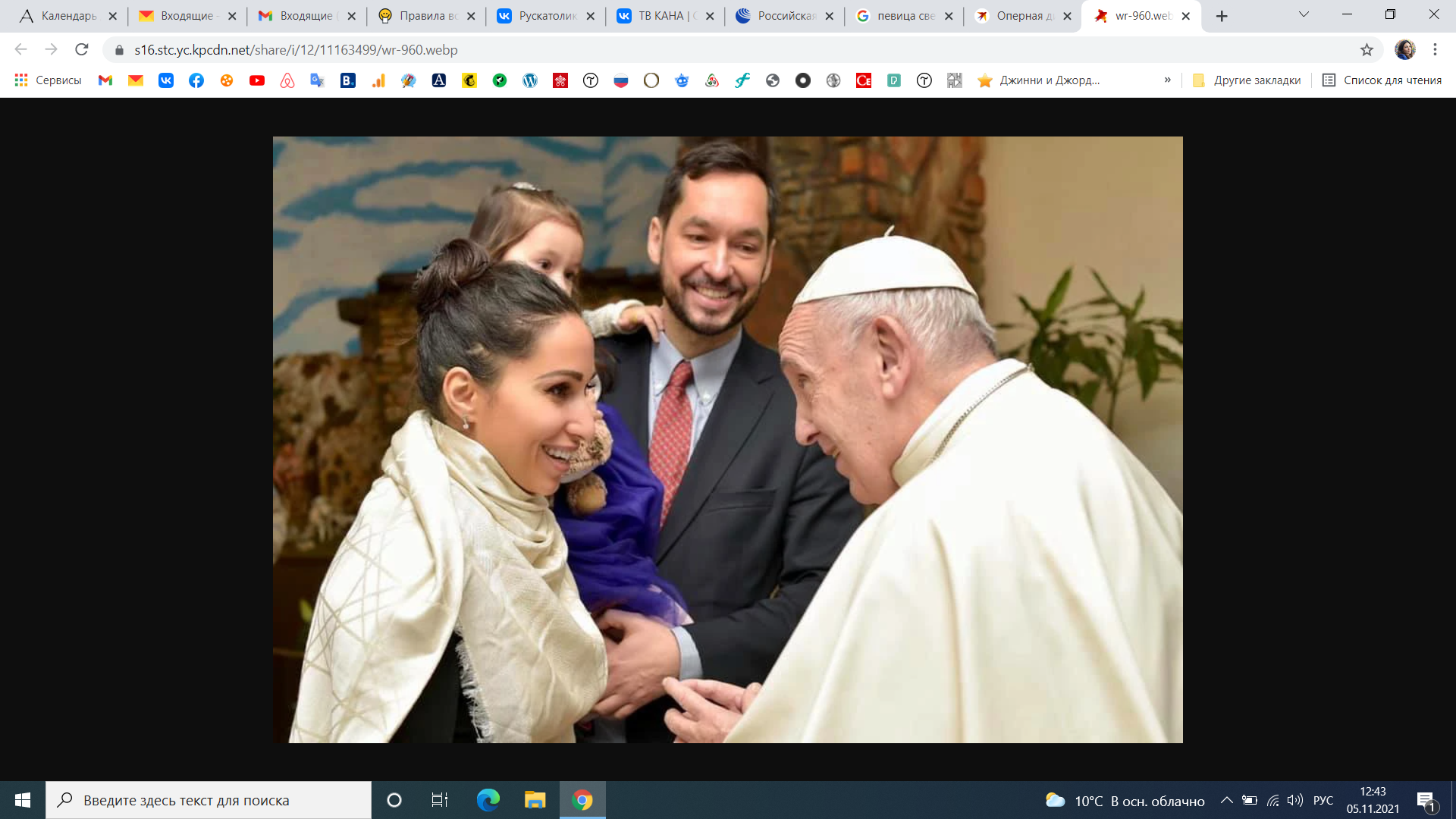Open tab search dropdown arrow
Image resolution: width=1456 pixels, height=819 pixels.
pyautogui.click(x=1304, y=14)
